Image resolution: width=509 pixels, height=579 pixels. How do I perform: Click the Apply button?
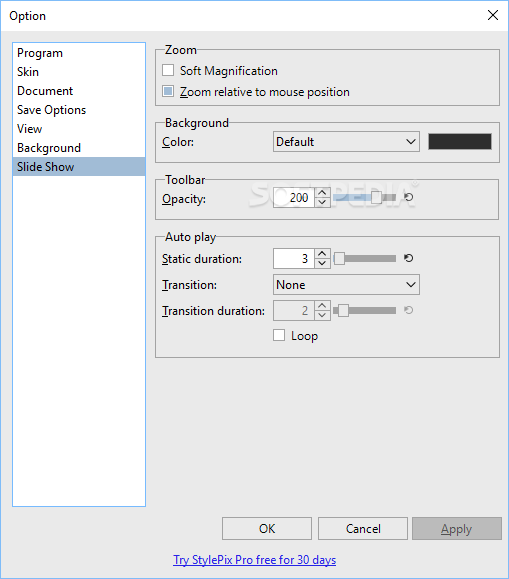pyautogui.click(x=457, y=528)
